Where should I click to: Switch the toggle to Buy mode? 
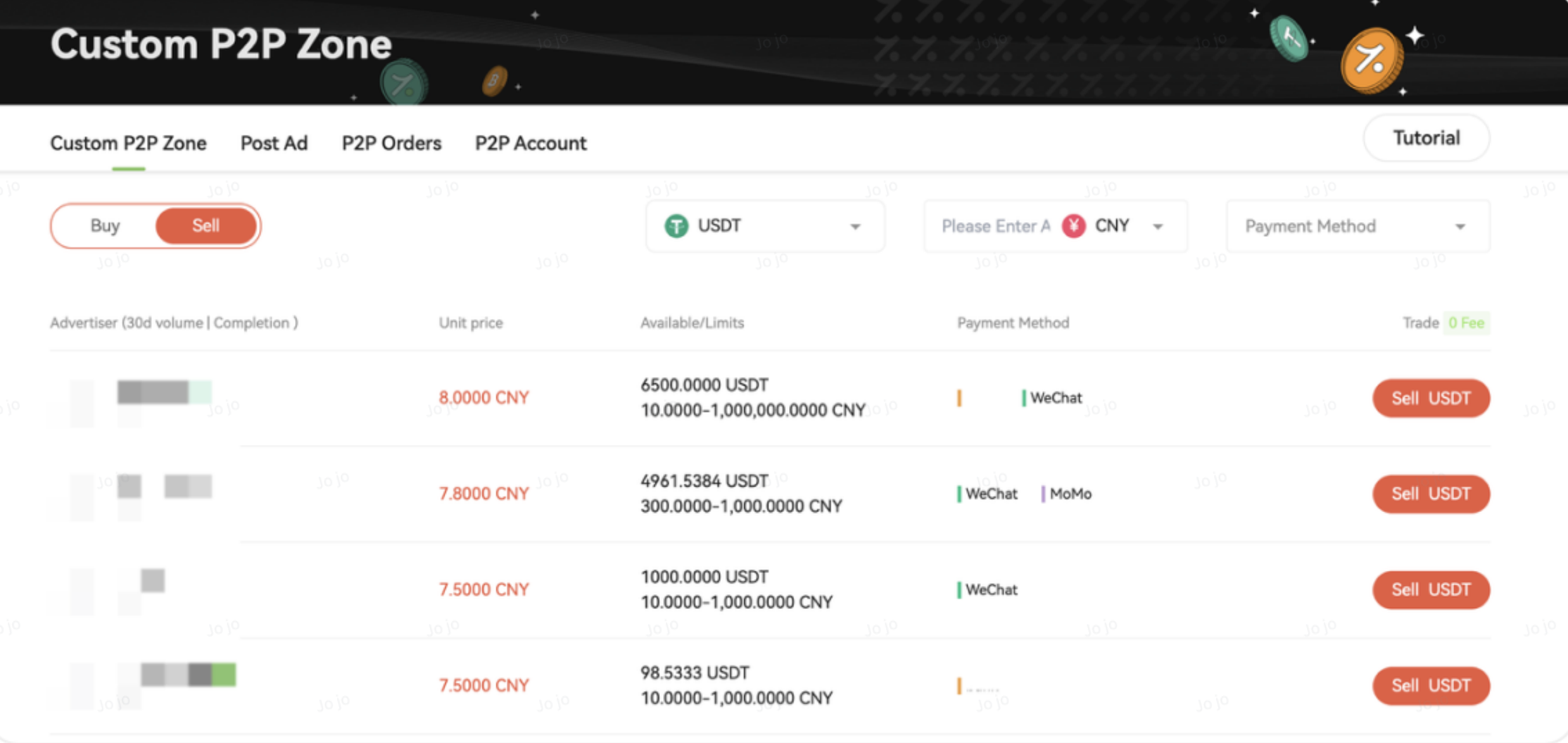coord(105,226)
